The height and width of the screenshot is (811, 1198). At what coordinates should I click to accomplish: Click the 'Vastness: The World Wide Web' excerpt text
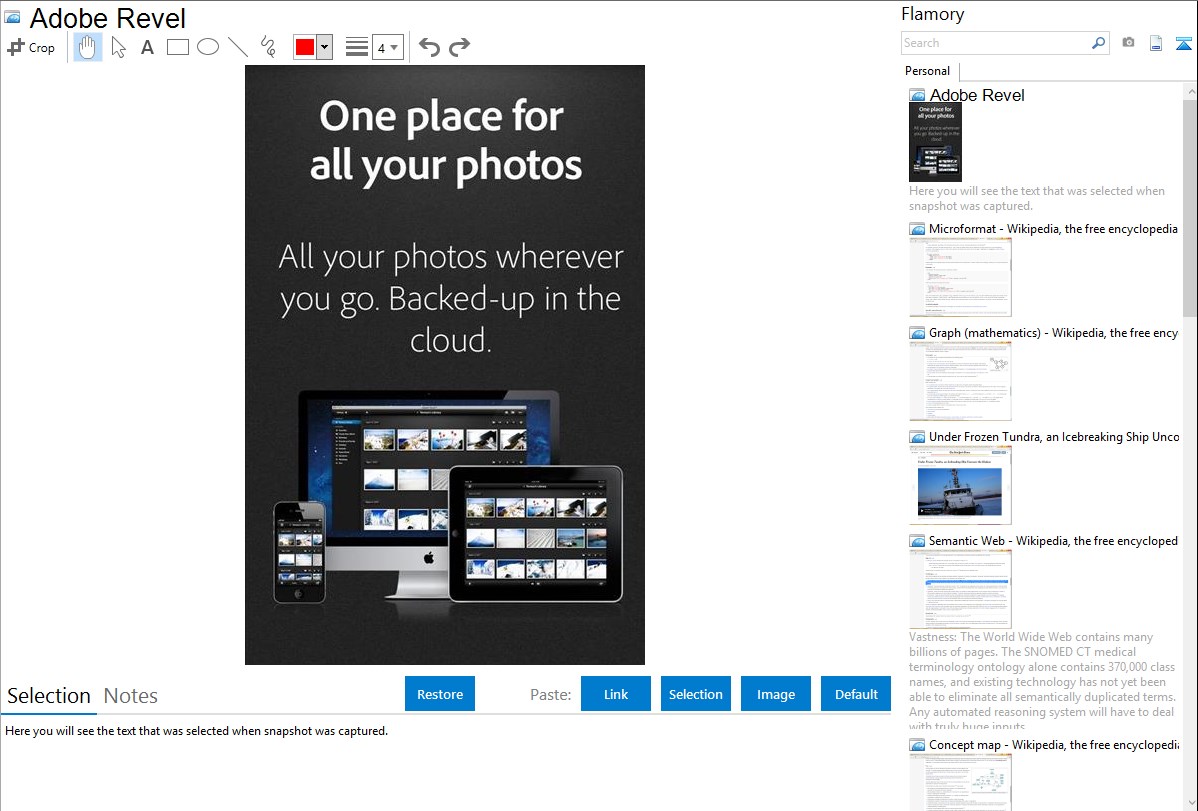pos(1042,681)
